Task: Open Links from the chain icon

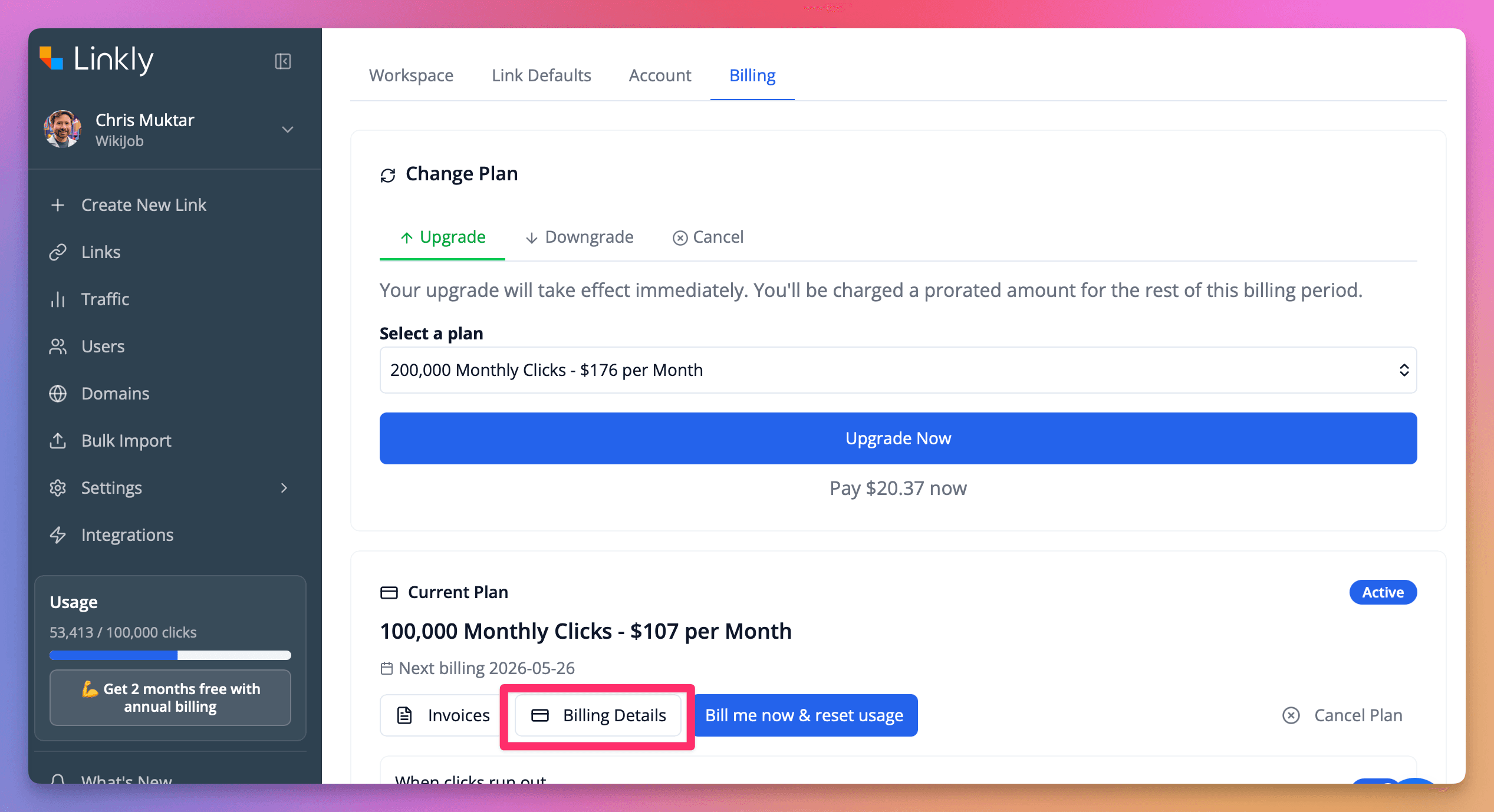Action: coord(58,252)
